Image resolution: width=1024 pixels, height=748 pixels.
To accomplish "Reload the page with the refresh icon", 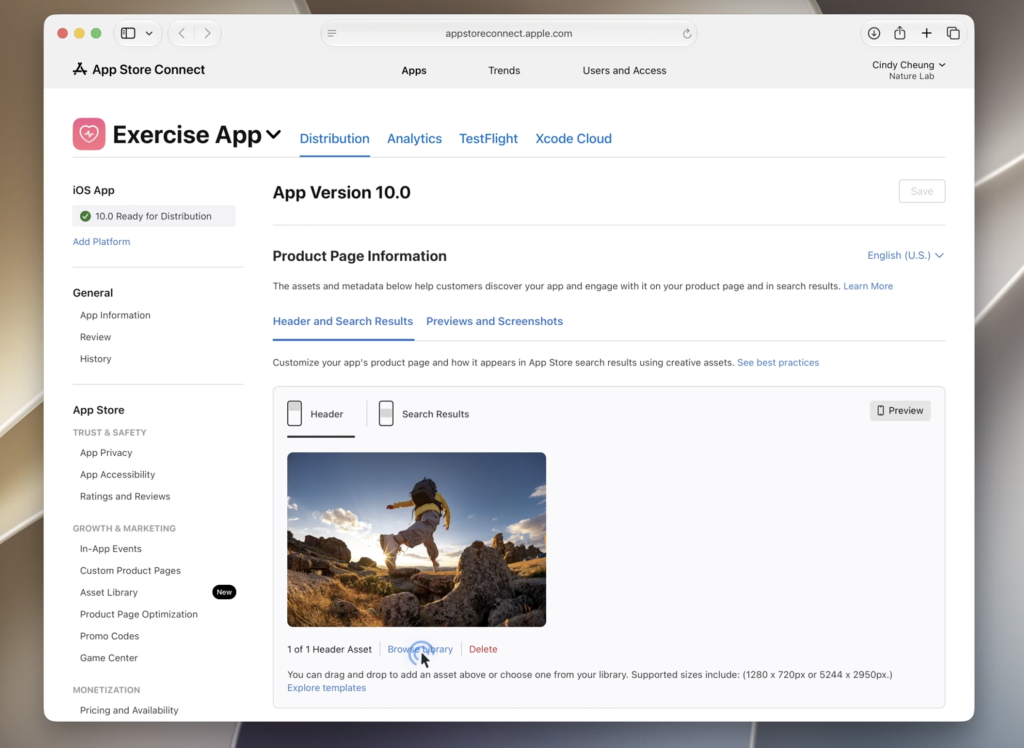I will 687,33.
